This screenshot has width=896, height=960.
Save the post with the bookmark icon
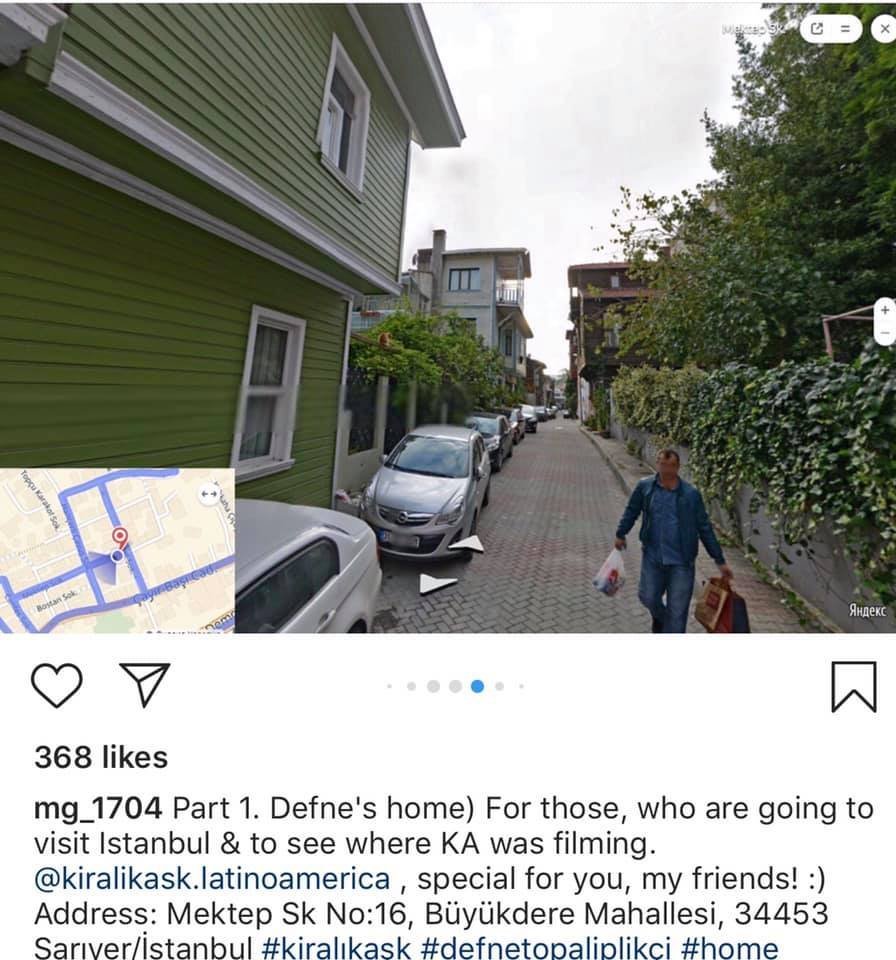click(854, 686)
